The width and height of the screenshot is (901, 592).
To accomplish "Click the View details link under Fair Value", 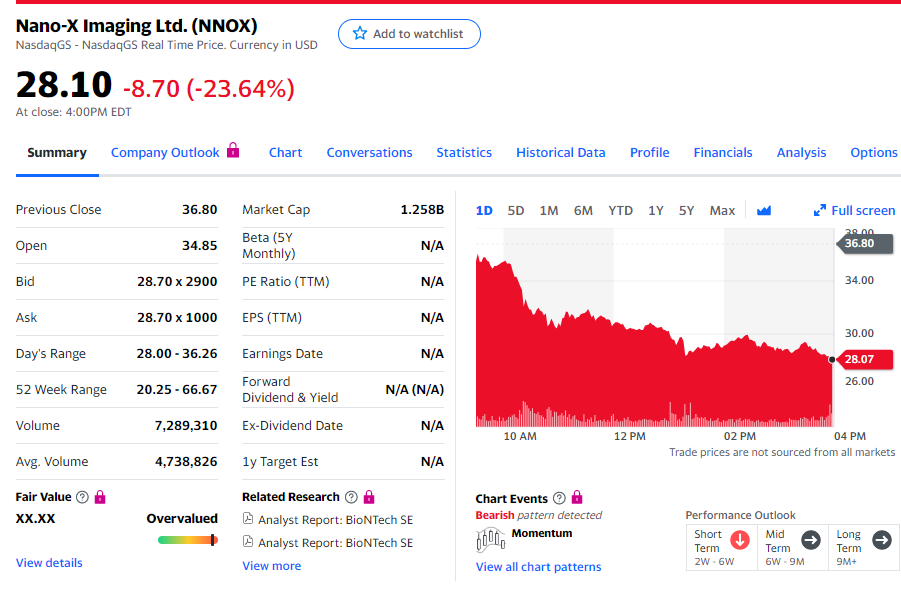I will pyautogui.click(x=49, y=563).
